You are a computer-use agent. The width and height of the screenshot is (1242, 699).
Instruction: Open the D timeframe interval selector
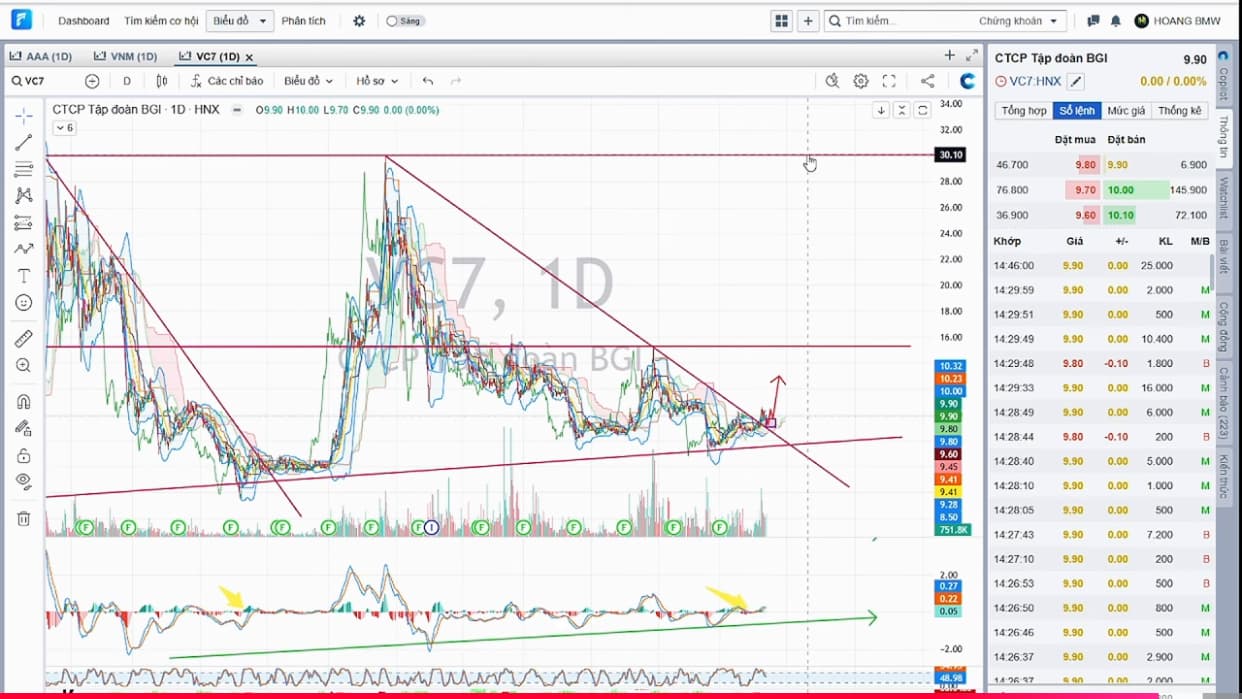(x=127, y=81)
